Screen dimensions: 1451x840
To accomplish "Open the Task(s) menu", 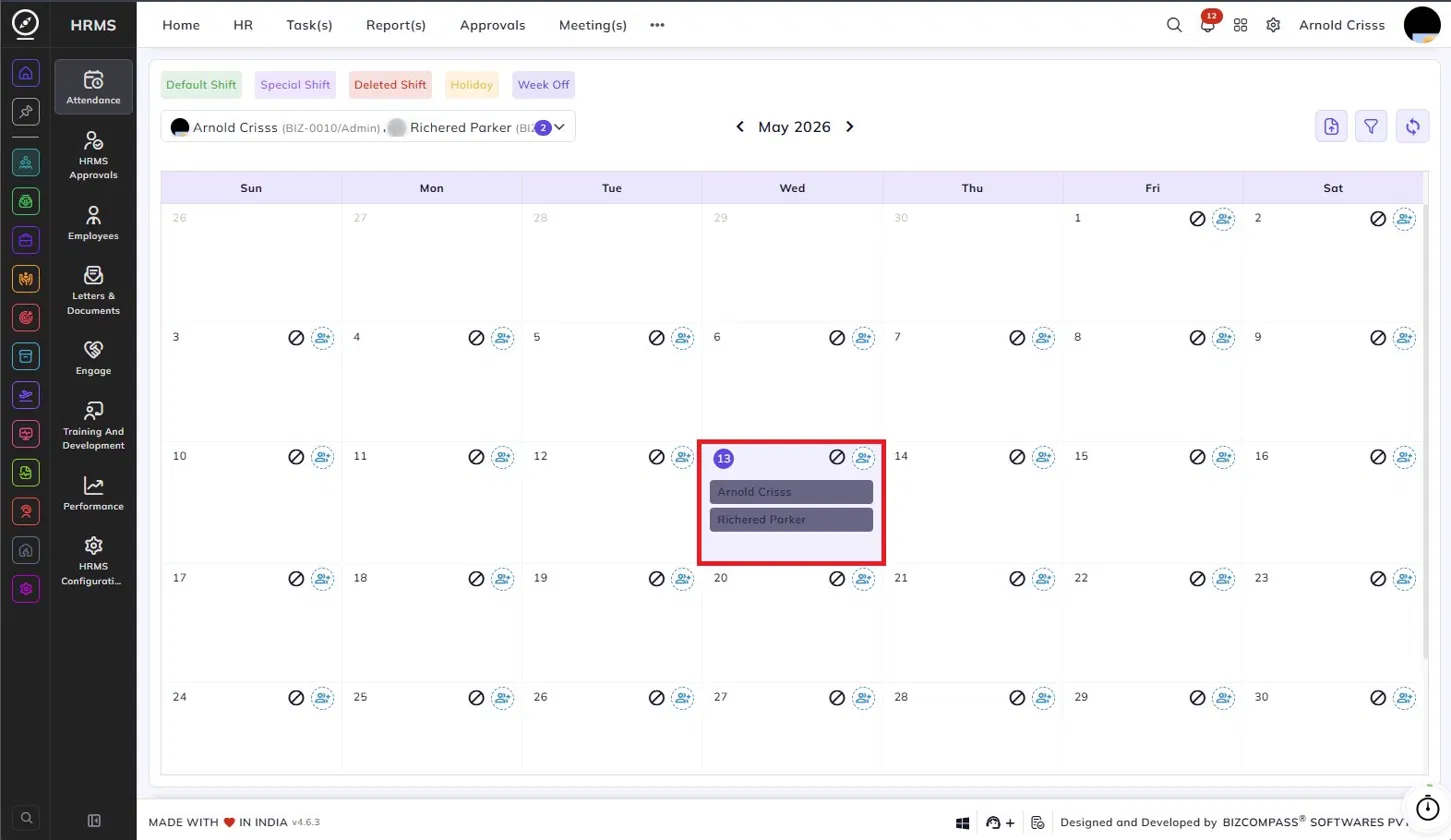I will [309, 25].
